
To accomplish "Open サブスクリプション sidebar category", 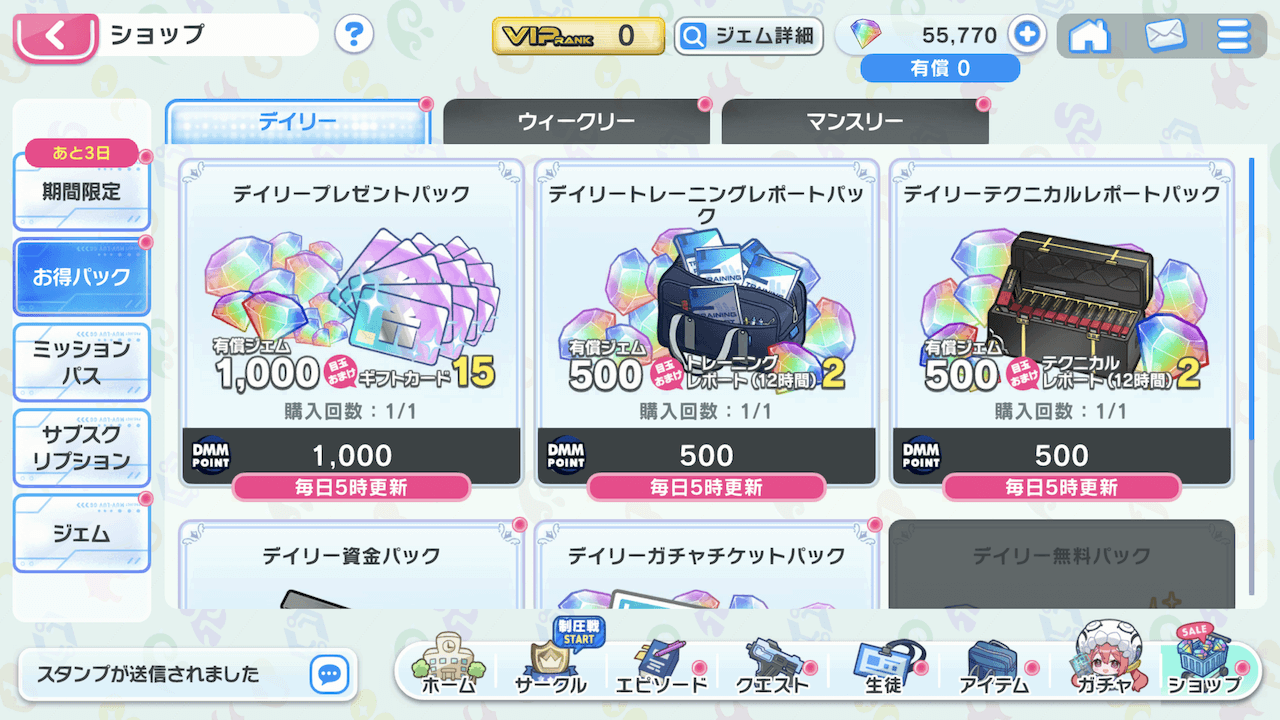I will point(82,448).
